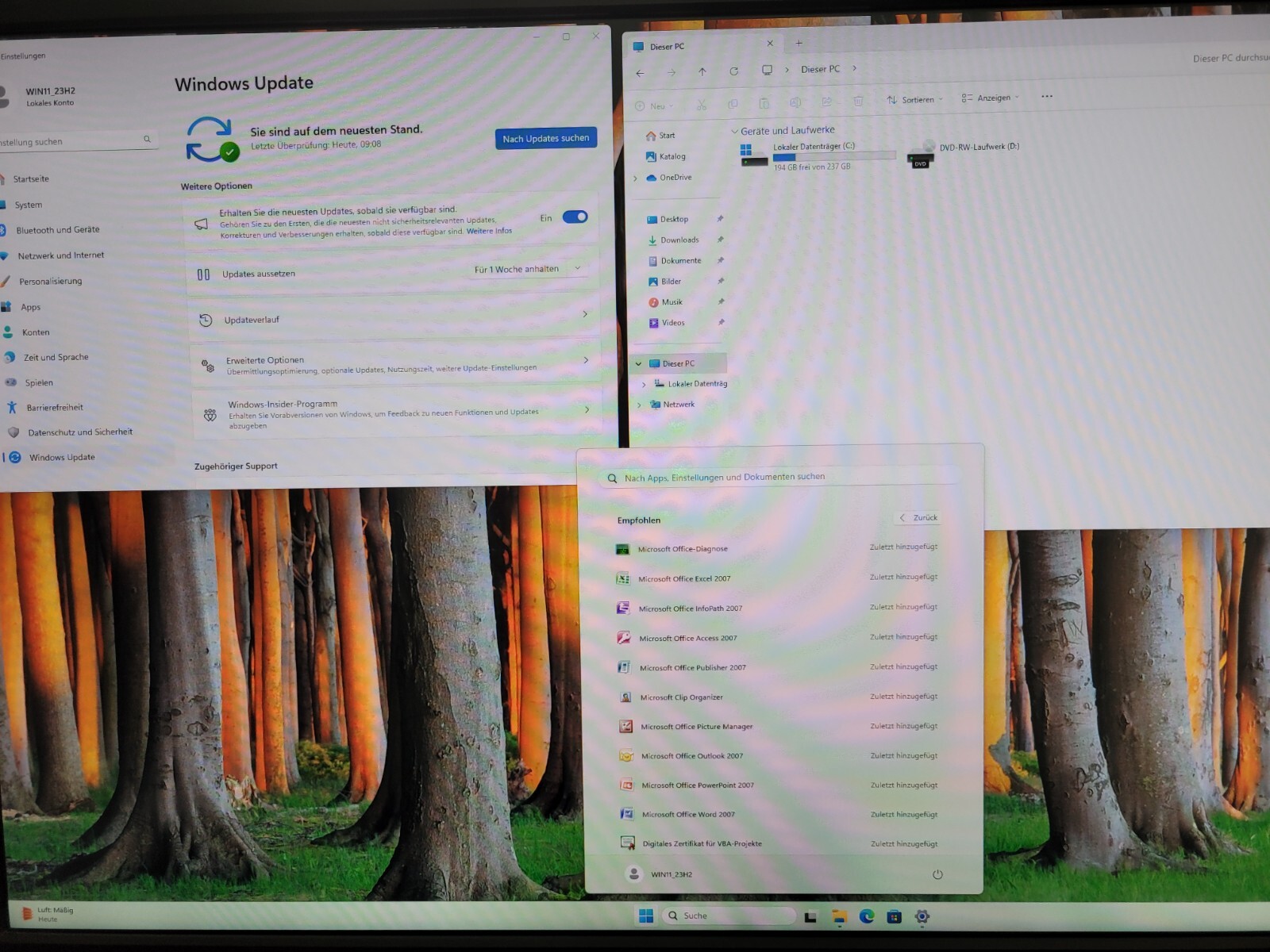Viewport: 1270px width, 952px height.
Task: Open the Sortieren dropdown
Action: click(x=915, y=100)
